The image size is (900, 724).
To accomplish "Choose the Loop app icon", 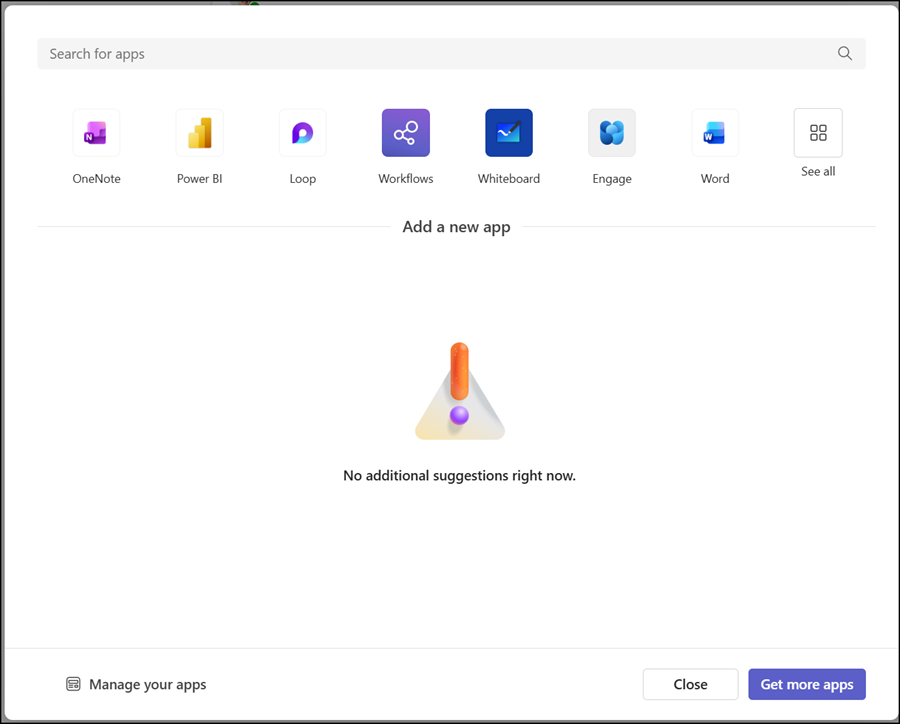I will [302, 133].
